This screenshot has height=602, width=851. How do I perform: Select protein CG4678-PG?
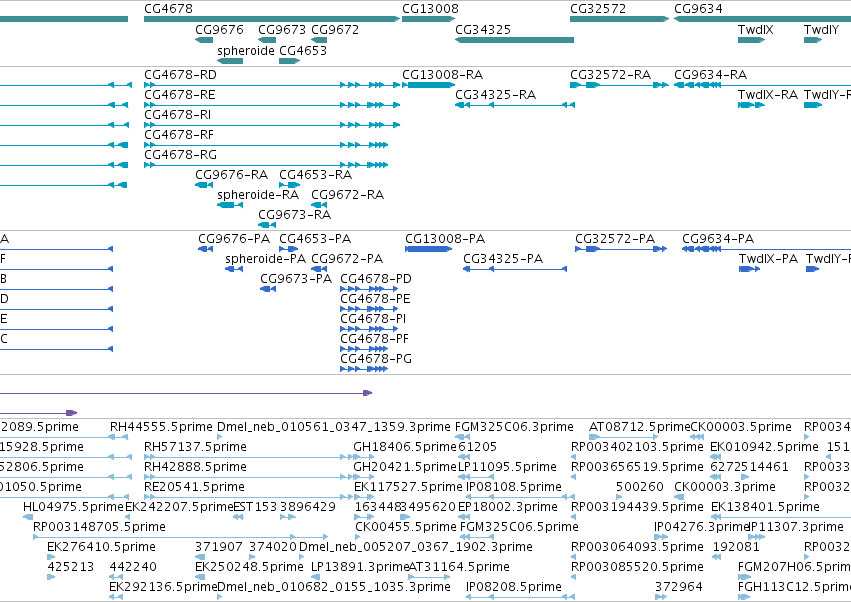click(364, 369)
